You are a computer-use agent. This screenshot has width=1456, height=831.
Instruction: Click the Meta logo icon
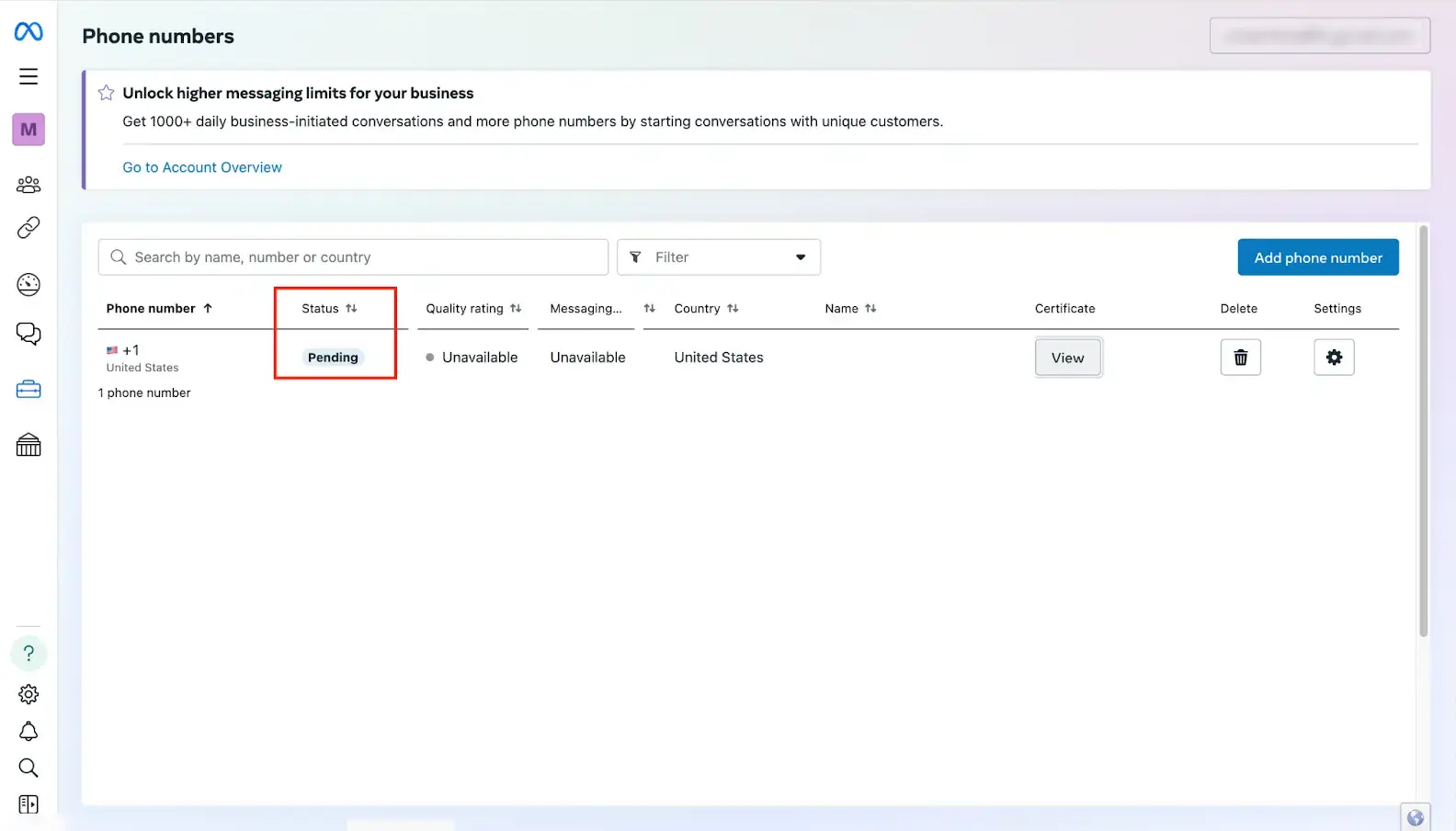(28, 32)
